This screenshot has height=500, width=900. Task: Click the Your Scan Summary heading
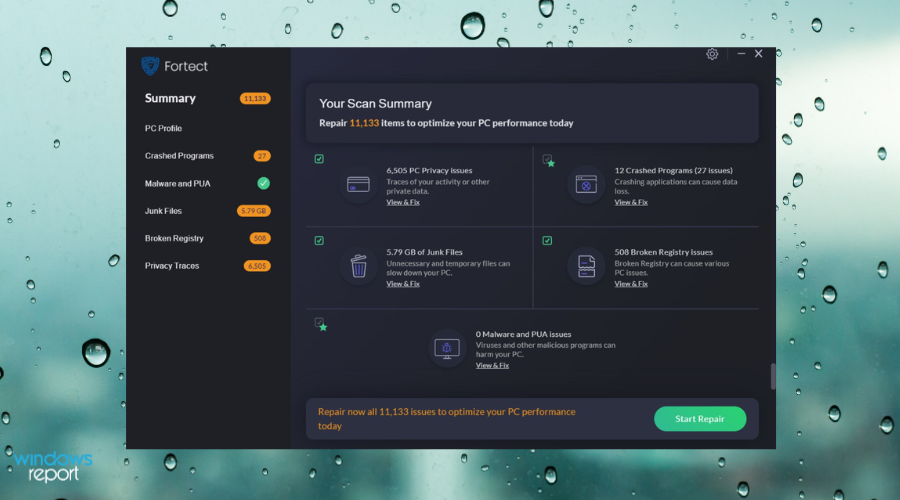pos(375,104)
